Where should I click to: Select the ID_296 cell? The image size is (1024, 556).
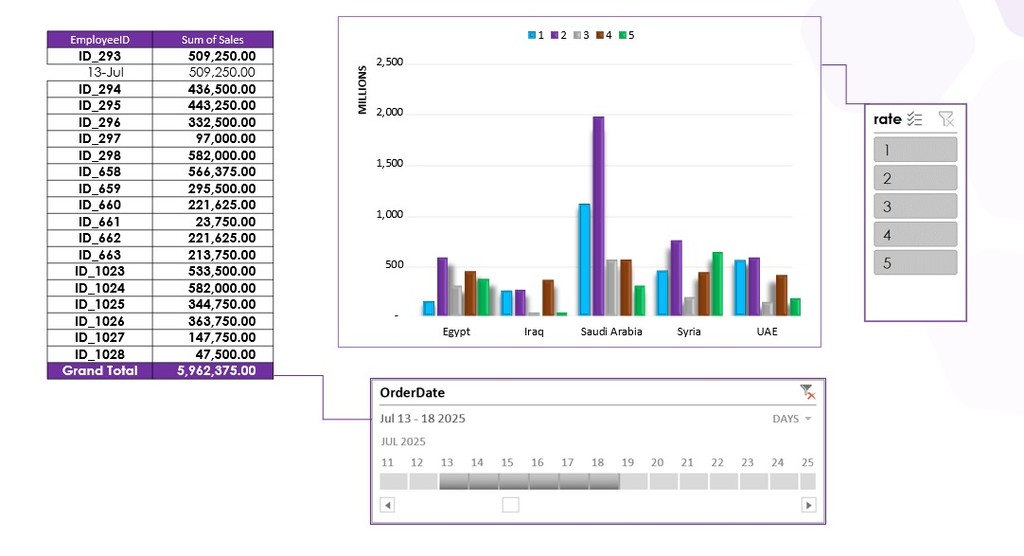coord(100,122)
